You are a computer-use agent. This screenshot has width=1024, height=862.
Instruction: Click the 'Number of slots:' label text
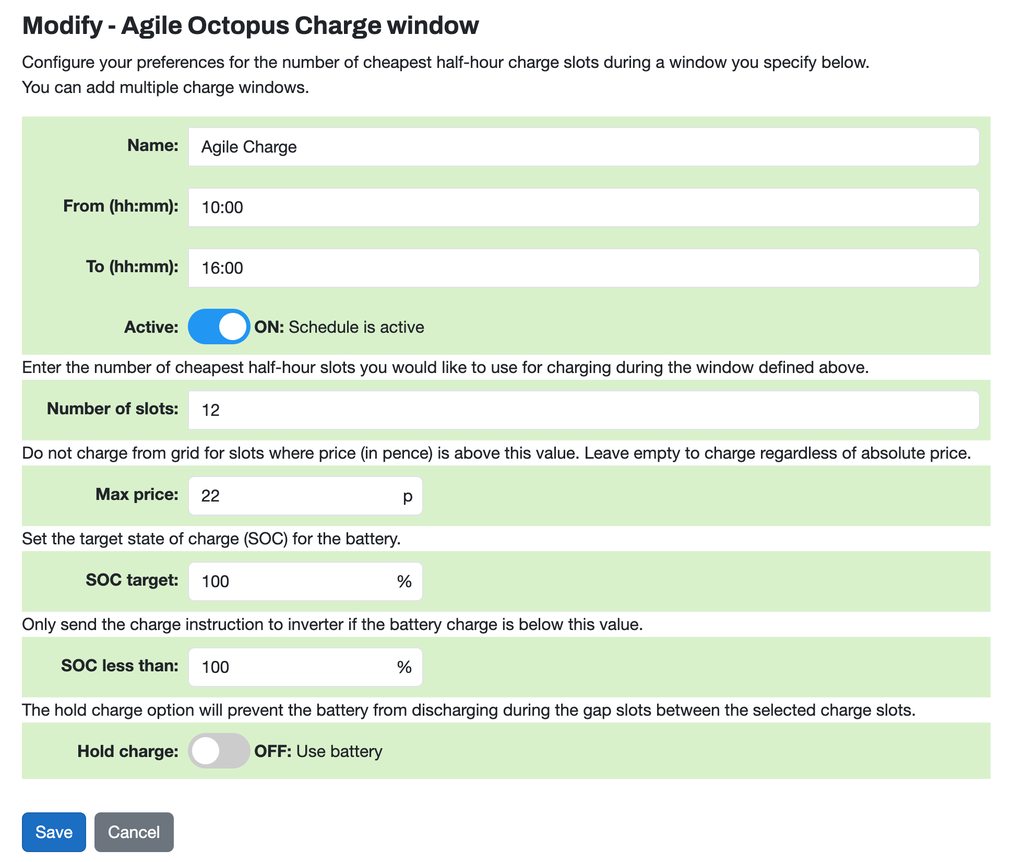(x=112, y=408)
